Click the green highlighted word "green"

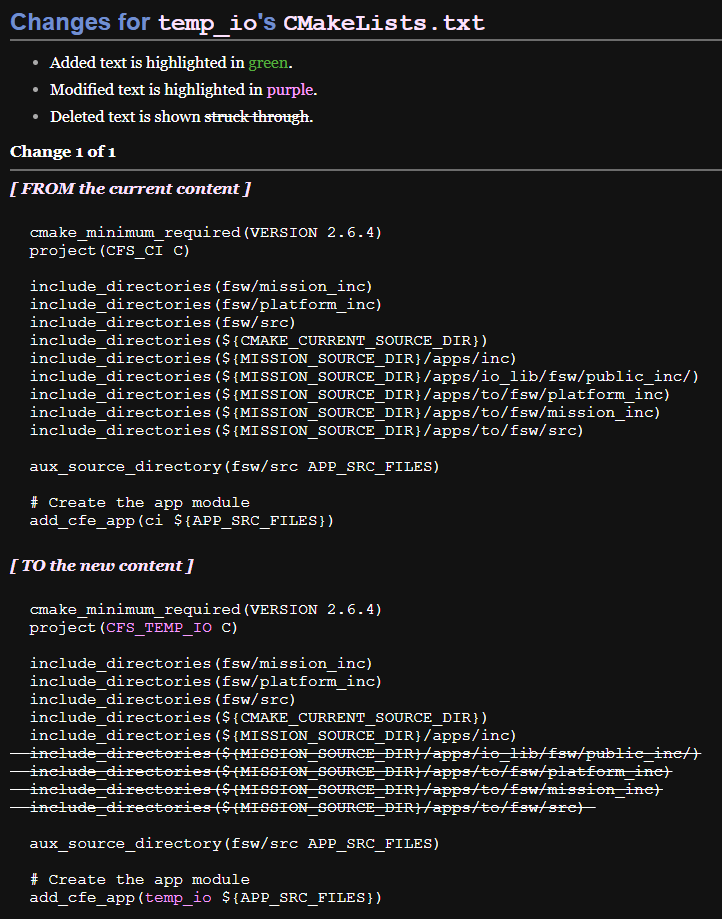[268, 63]
